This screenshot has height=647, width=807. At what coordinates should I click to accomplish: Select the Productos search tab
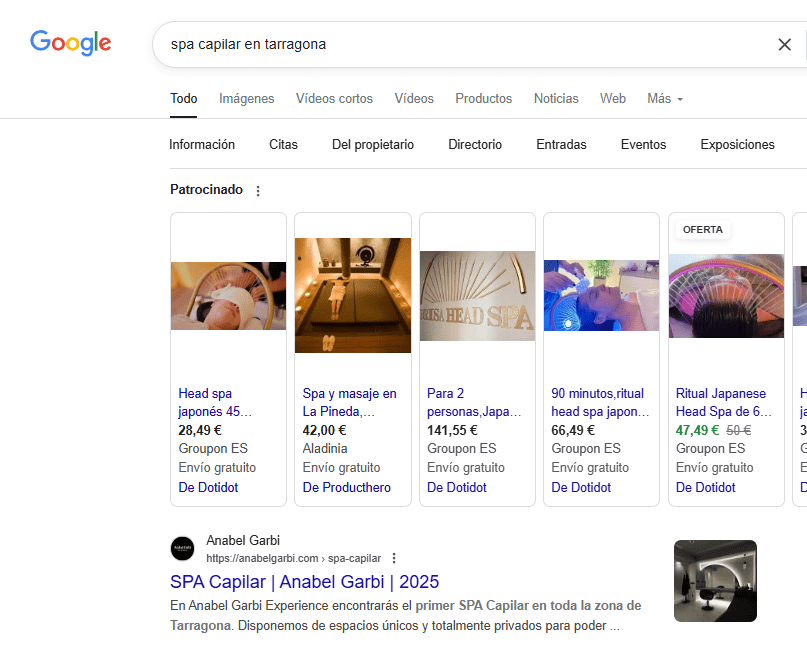click(x=483, y=99)
